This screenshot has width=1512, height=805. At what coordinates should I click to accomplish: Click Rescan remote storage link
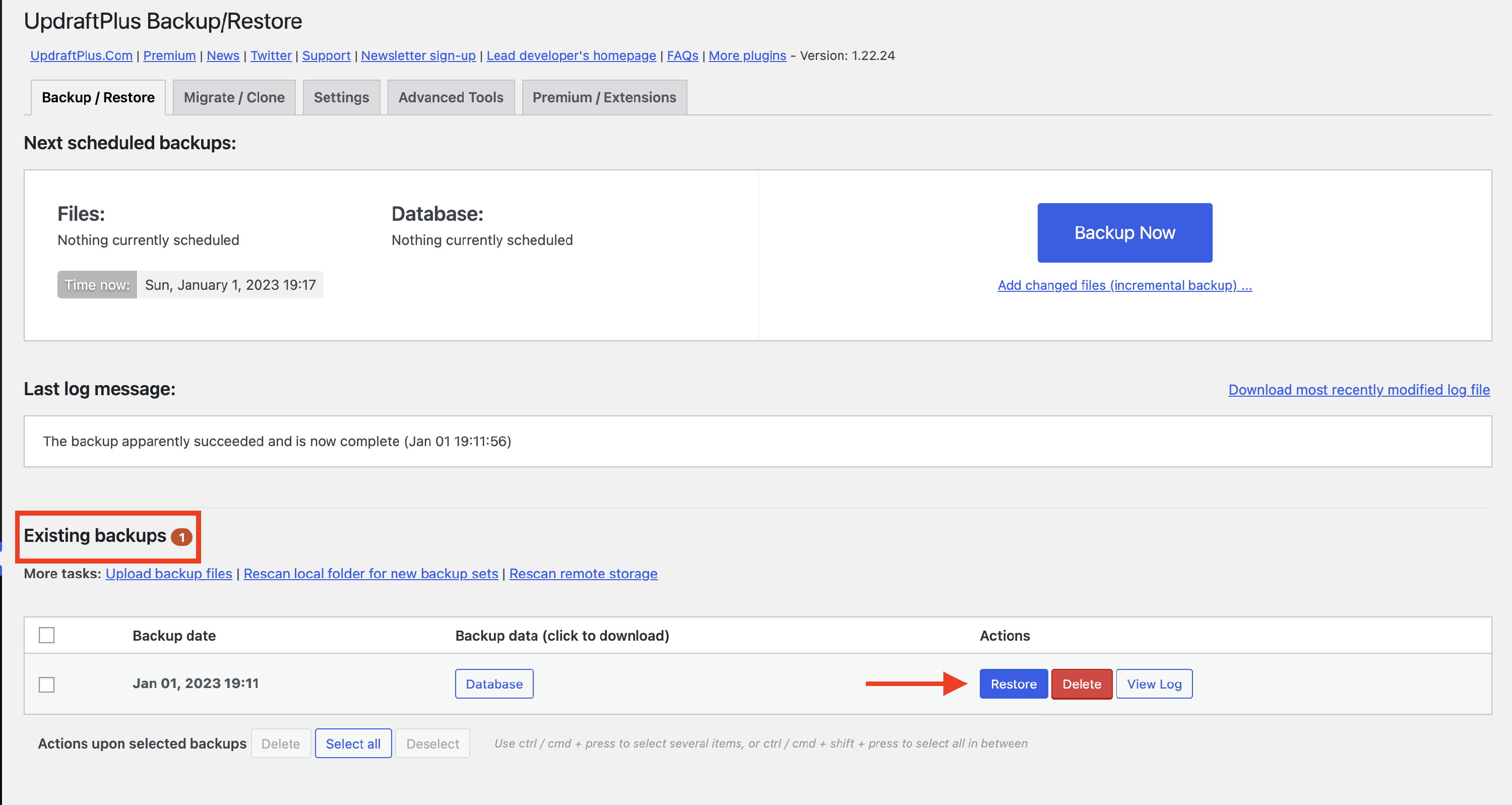[583, 574]
